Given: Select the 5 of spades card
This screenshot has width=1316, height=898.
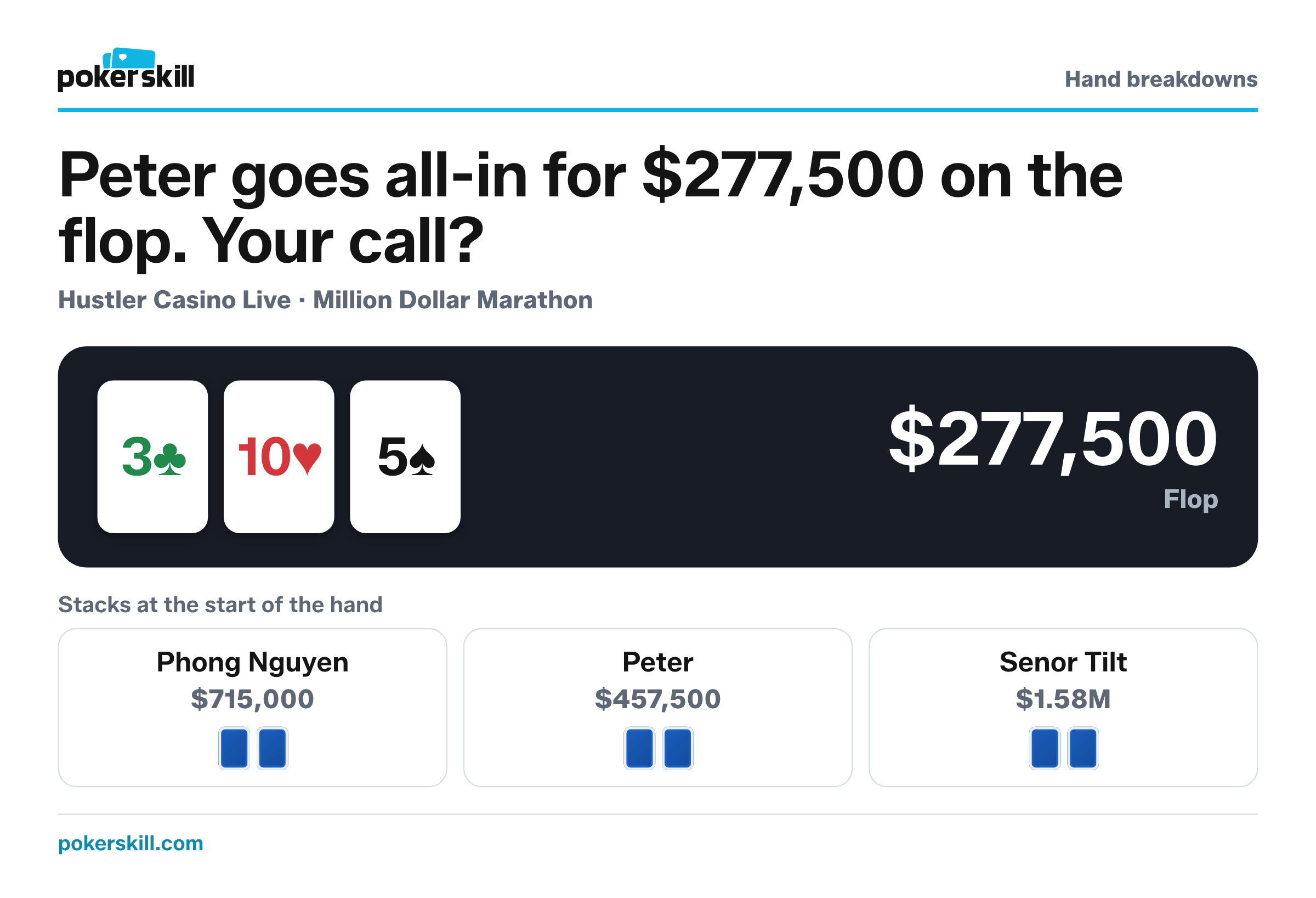Looking at the screenshot, I should (x=405, y=456).
